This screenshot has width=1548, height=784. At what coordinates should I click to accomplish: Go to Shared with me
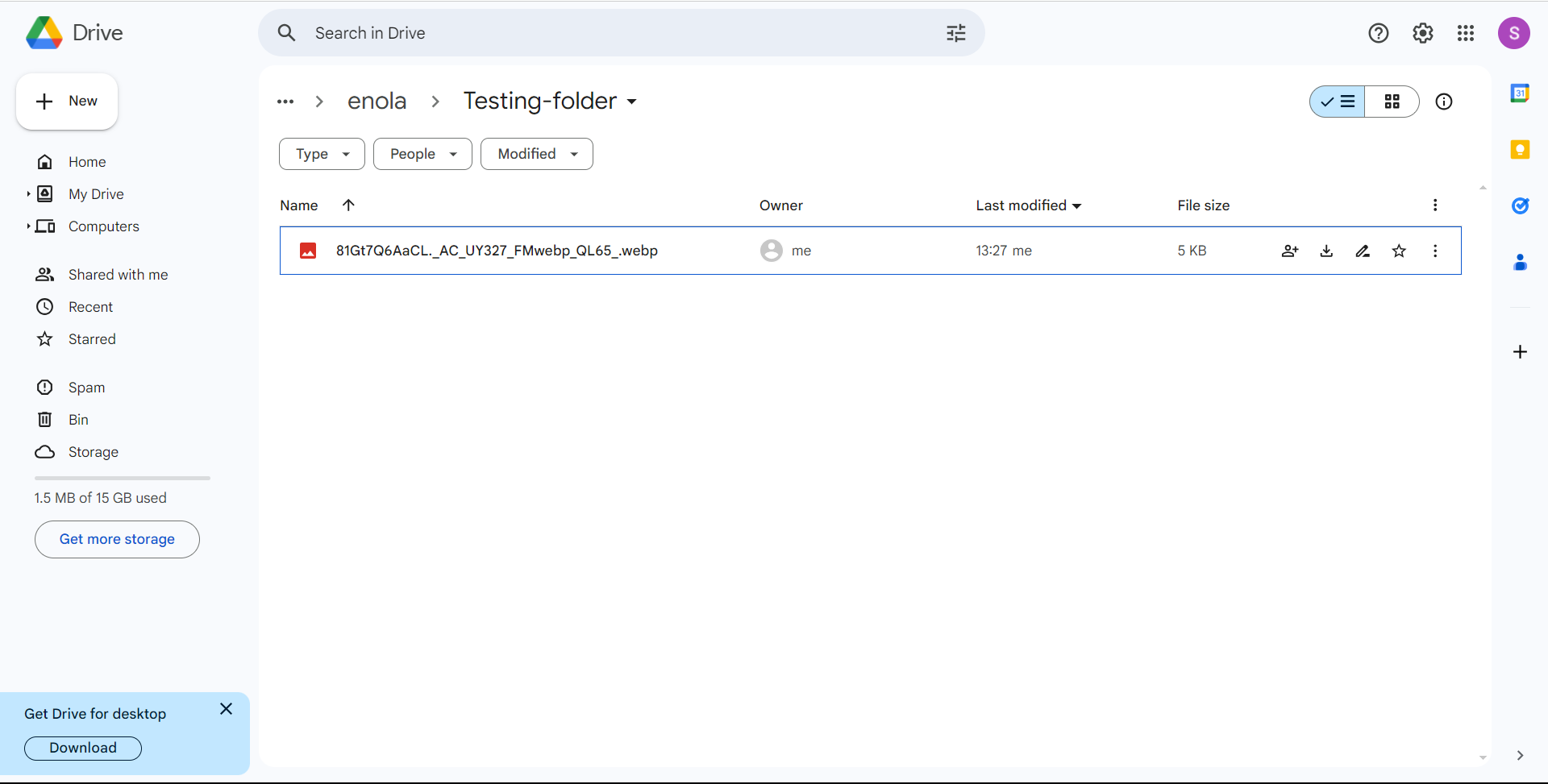click(118, 275)
